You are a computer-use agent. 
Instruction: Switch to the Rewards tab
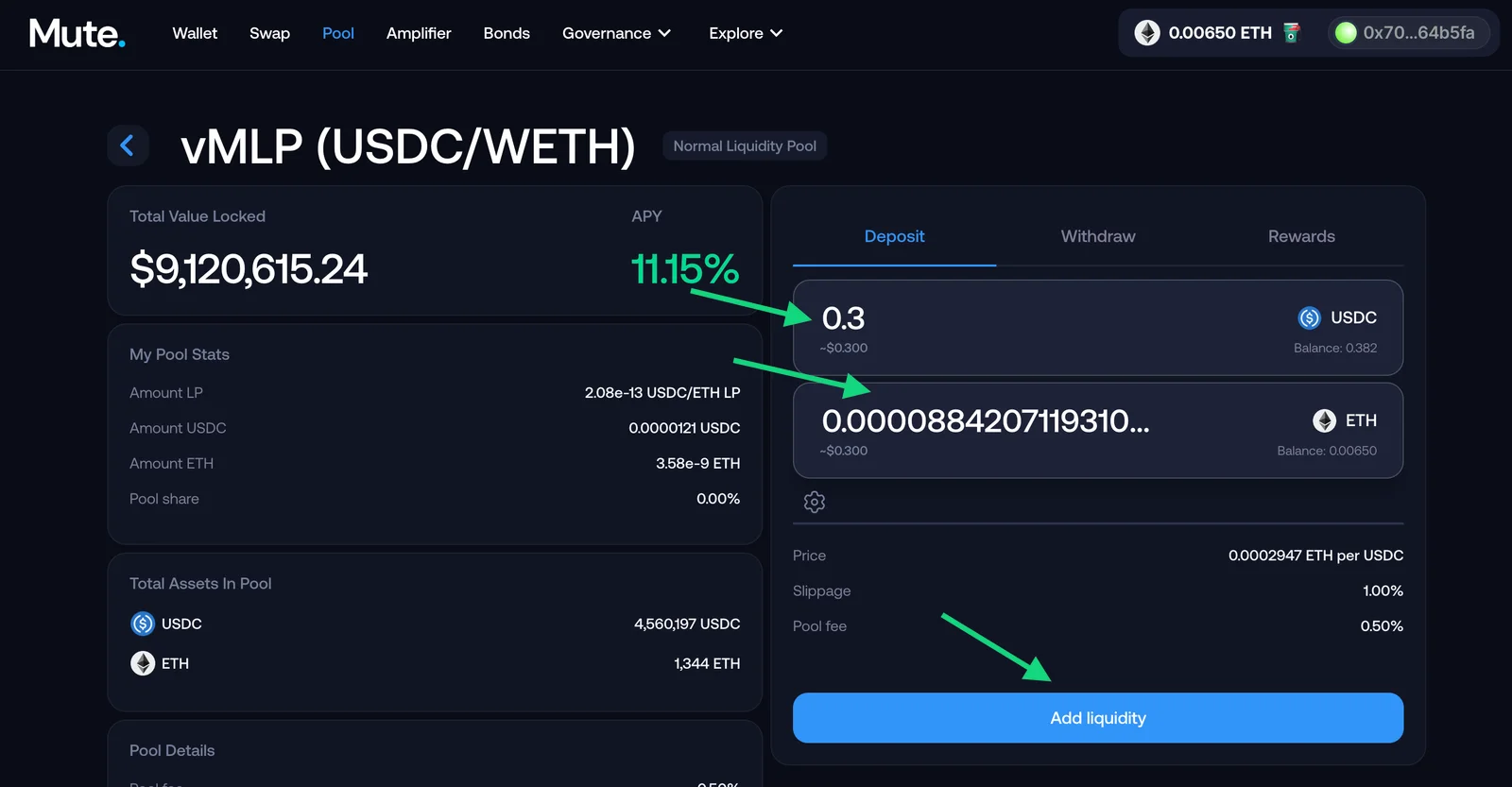pos(1301,236)
